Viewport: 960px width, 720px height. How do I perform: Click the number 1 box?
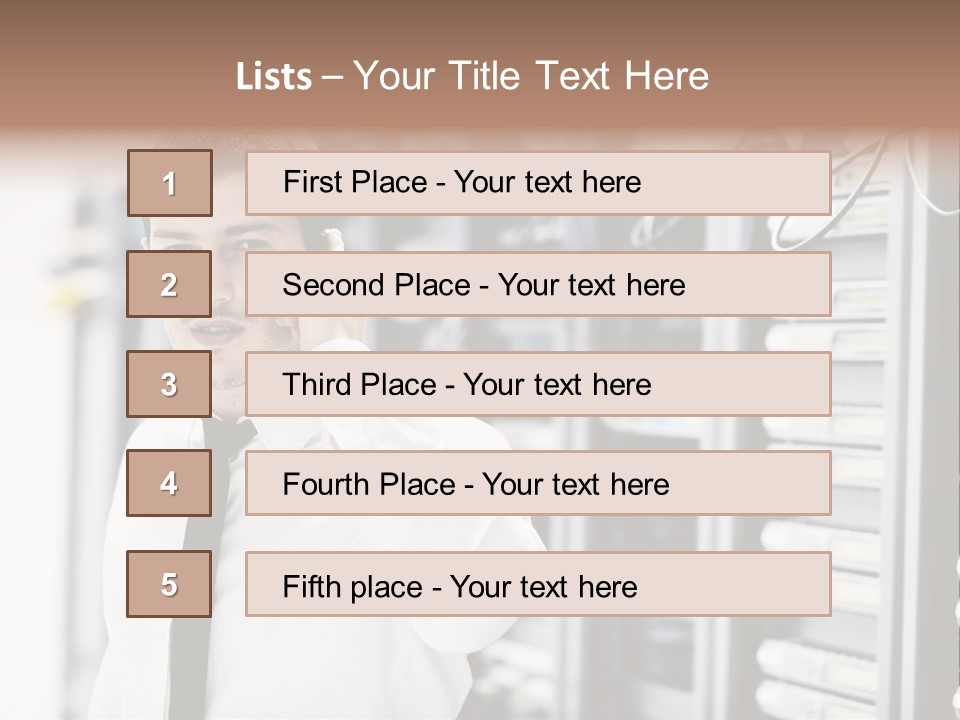click(170, 183)
